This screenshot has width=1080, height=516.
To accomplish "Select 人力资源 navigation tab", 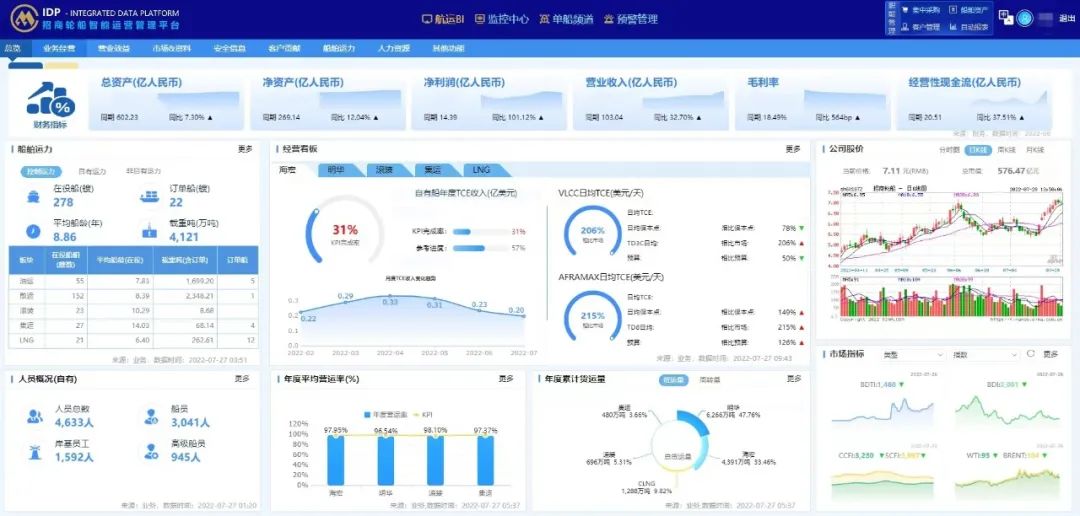I will click(x=393, y=48).
